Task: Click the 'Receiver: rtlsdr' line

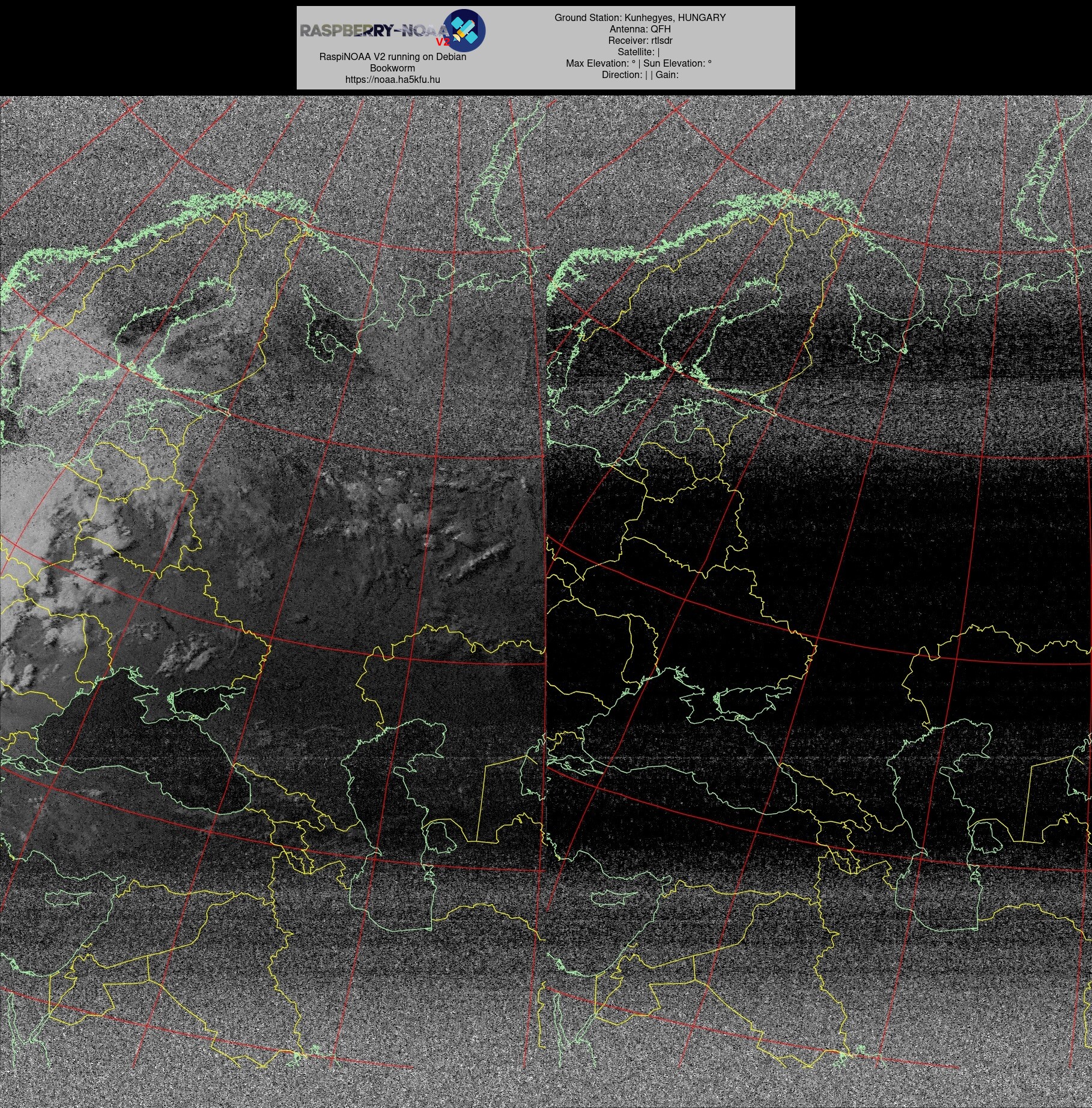Action: tap(640, 40)
